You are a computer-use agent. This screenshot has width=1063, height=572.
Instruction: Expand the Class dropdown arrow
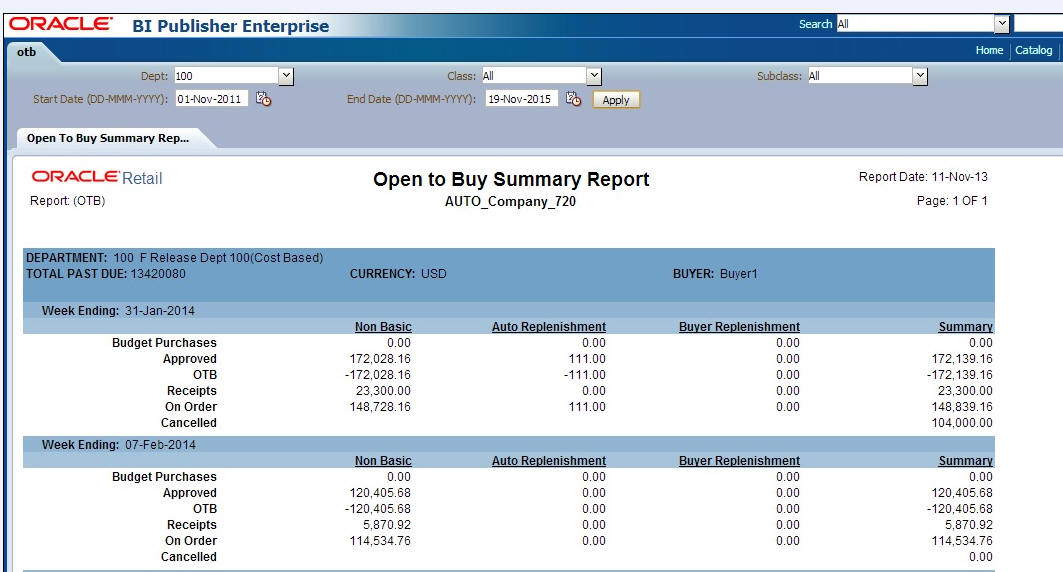(594, 76)
